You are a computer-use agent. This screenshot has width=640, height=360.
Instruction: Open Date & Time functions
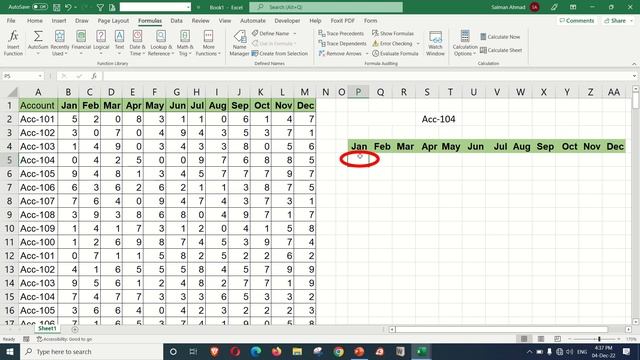click(137, 43)
